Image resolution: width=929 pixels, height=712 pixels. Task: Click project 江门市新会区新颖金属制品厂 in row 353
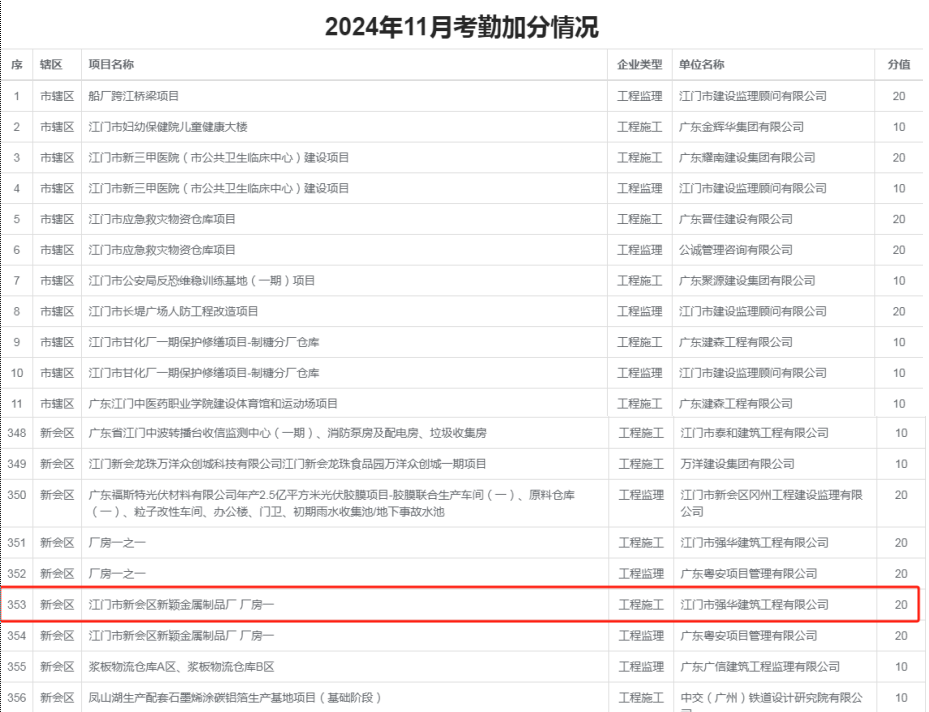click(x=181, y=605)
